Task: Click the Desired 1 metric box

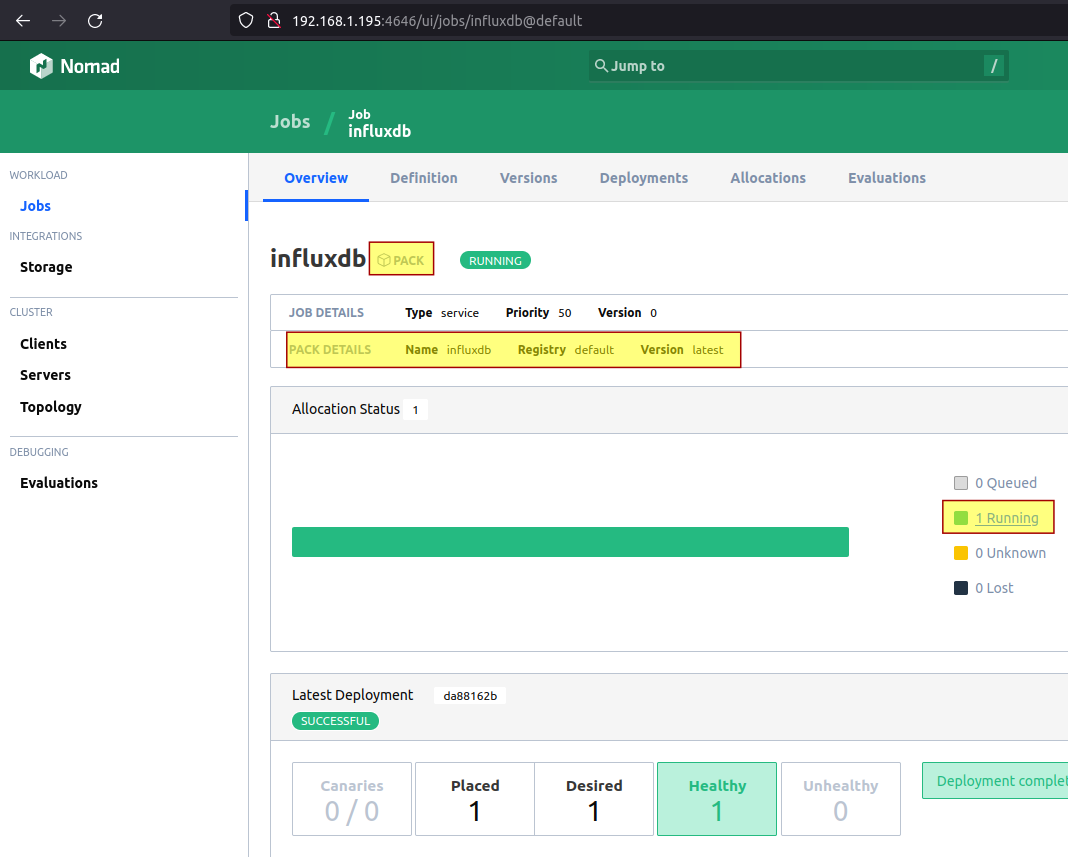Action: point(594,799)
